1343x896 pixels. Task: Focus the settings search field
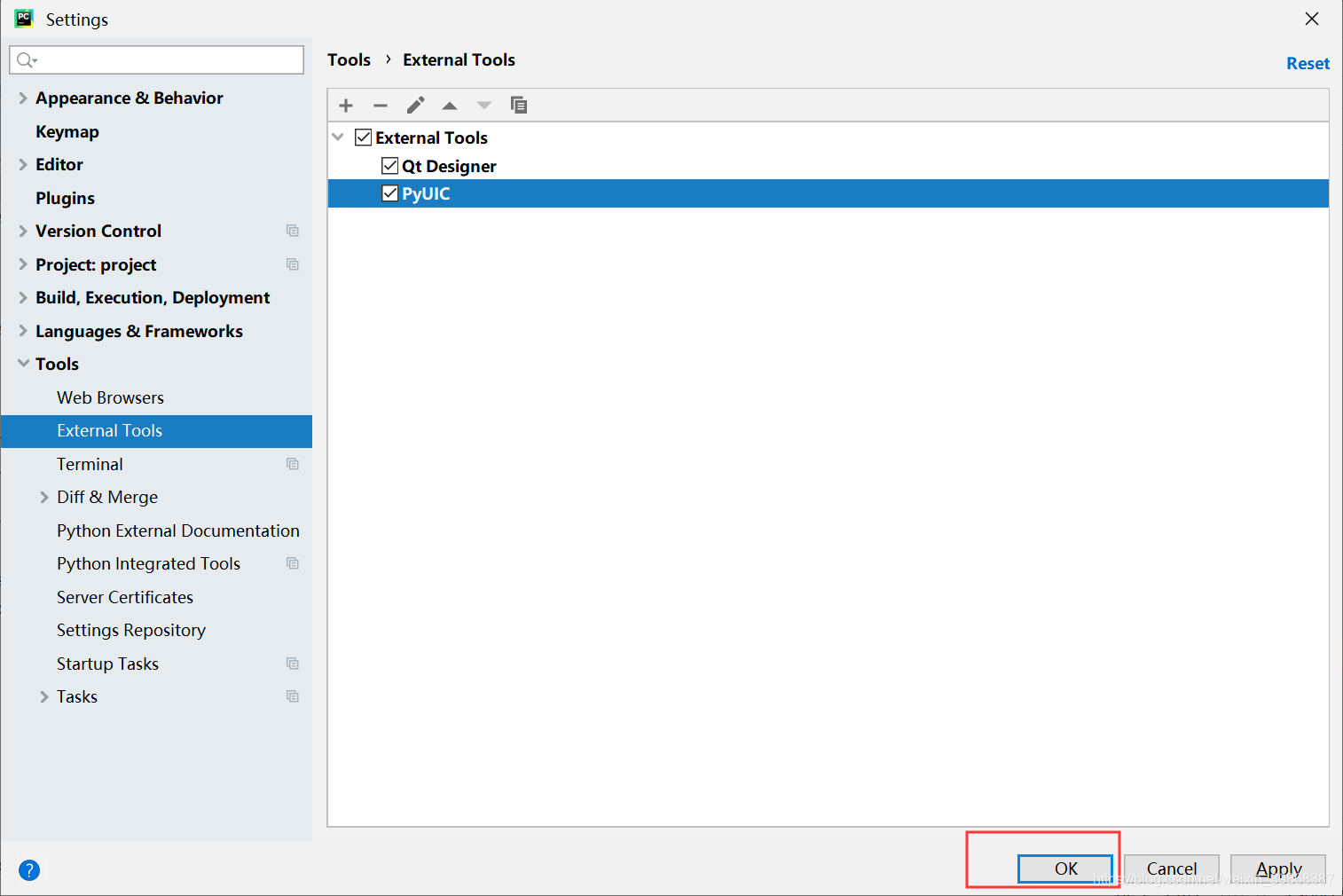(157, 59)
